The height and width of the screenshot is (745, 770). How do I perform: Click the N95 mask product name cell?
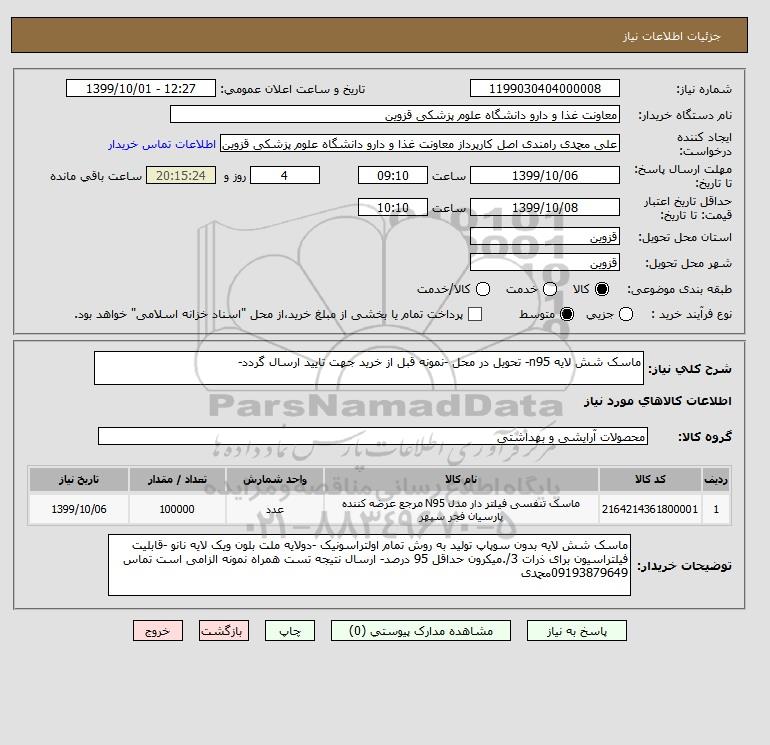click(461, 510)
